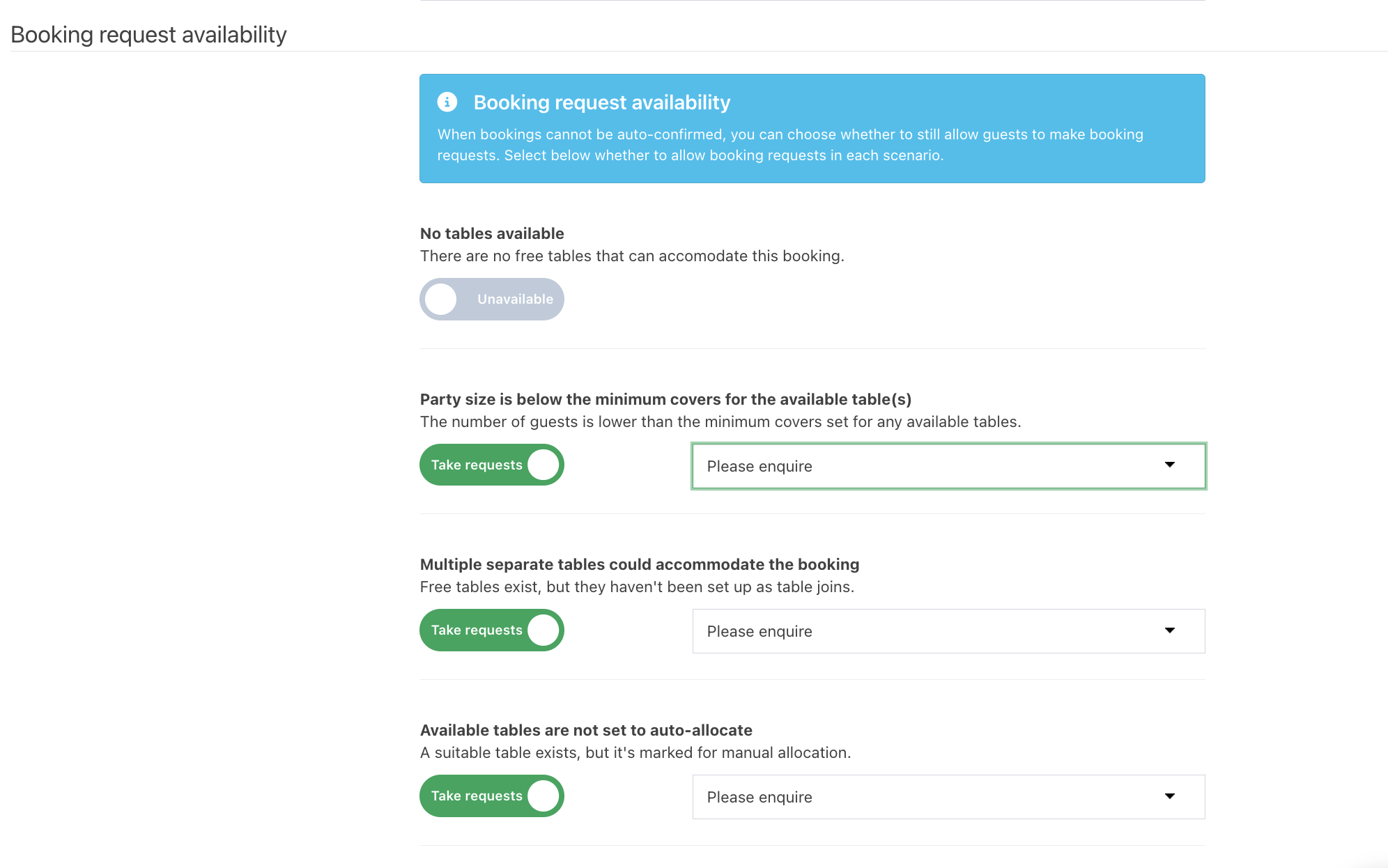Toggle off Take requests for party size
This screenshot has height=868, width=1388.
(x=491, y=465)
